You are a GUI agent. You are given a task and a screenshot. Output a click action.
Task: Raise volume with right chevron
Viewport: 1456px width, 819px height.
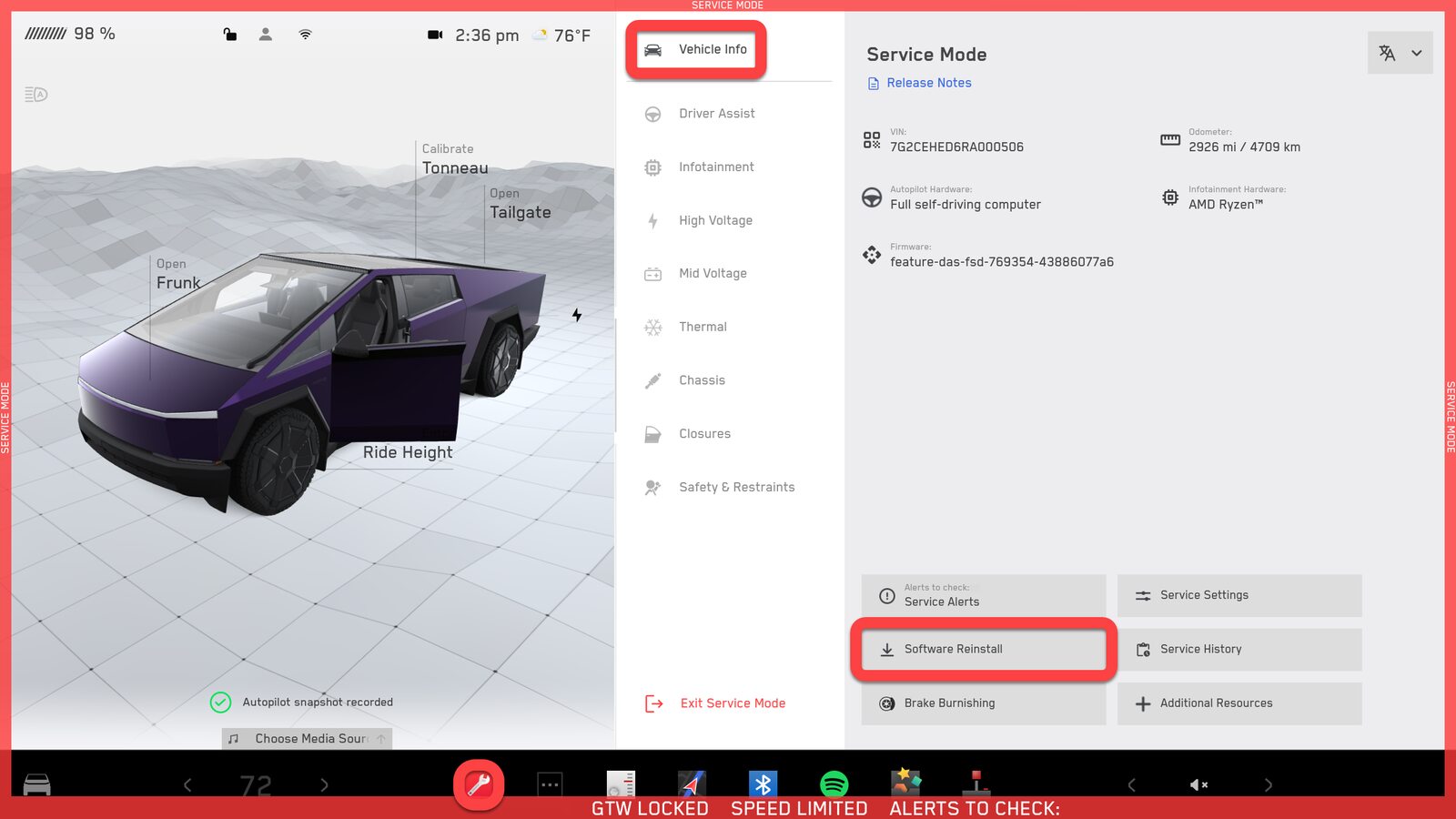[x=1269, y=784]
